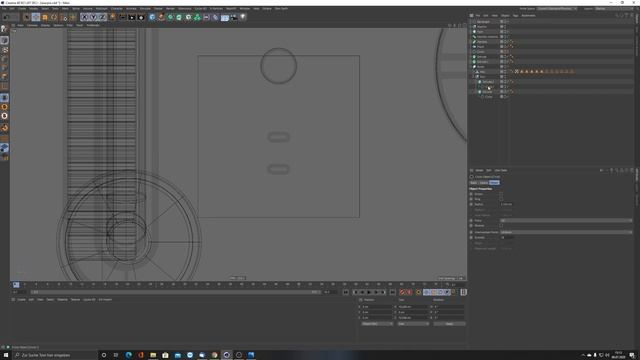640x360 pixels.
Task: Toggle Autokeying next to the record button
Action: click(x=409, y=292)
